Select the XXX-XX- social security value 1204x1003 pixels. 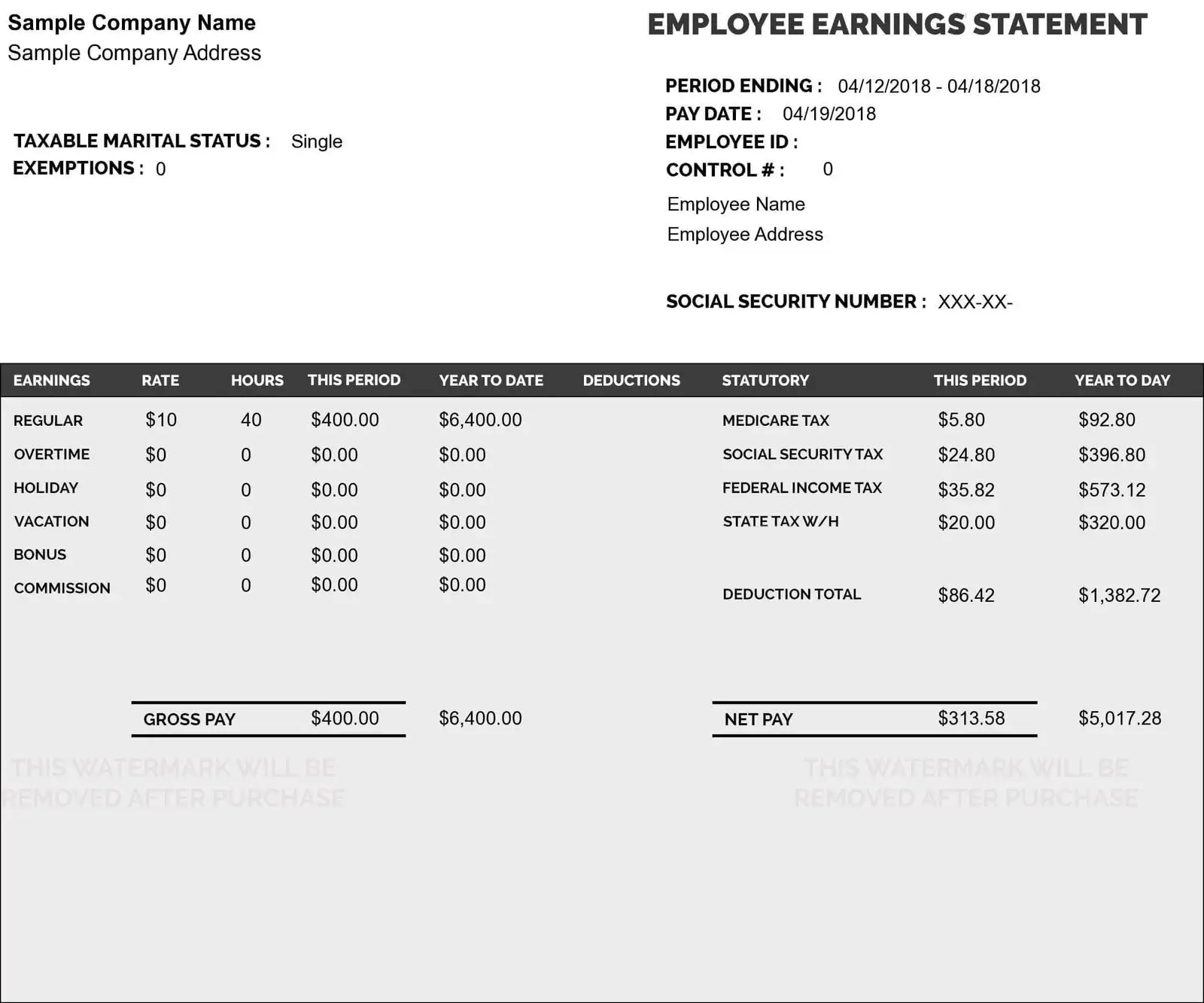tap(974, 302)
